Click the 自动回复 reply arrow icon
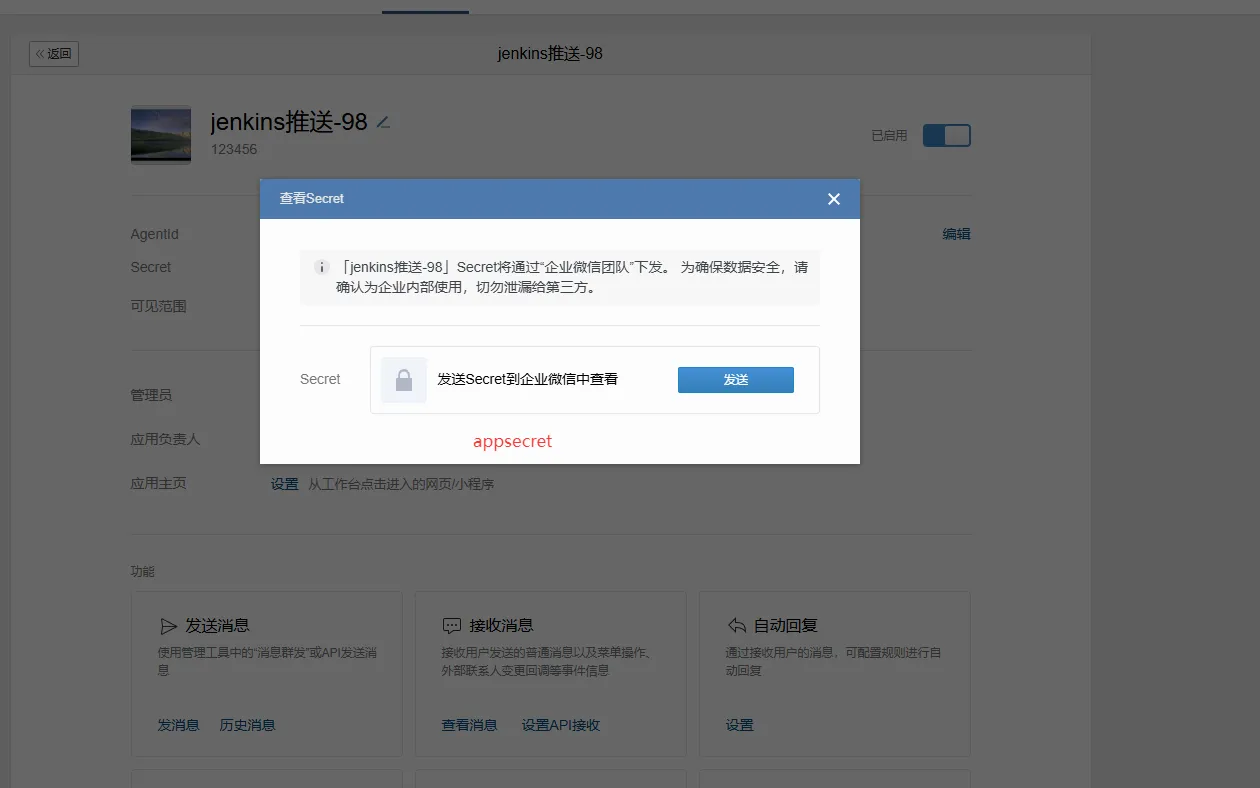The width and height of the screenshot is (1260, 788). (x=736, y=626)
